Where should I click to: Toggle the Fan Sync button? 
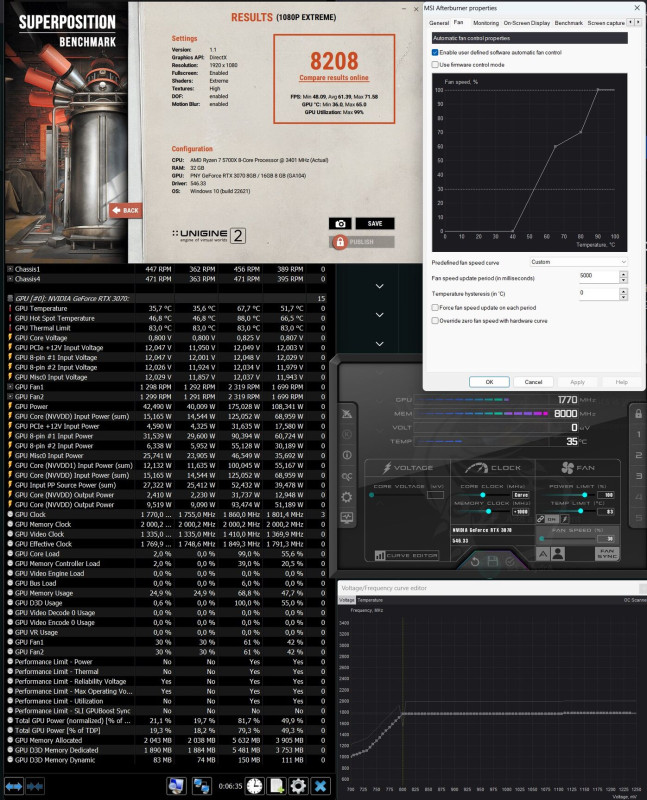pyautogui.click(x=607, y=554)
